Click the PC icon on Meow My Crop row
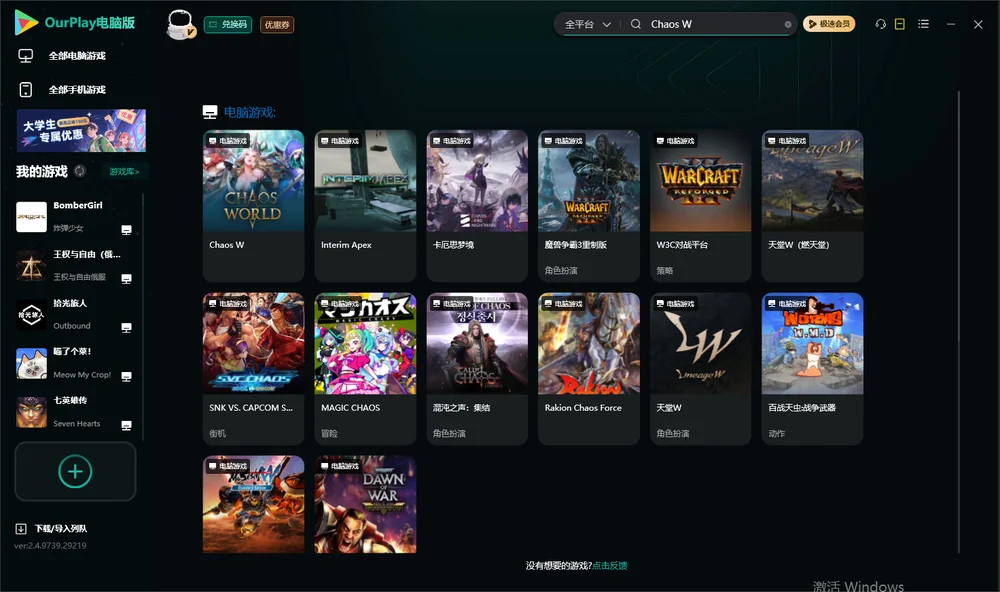The width and height of the screenshot is (1000, 592). tap(126, 376)
